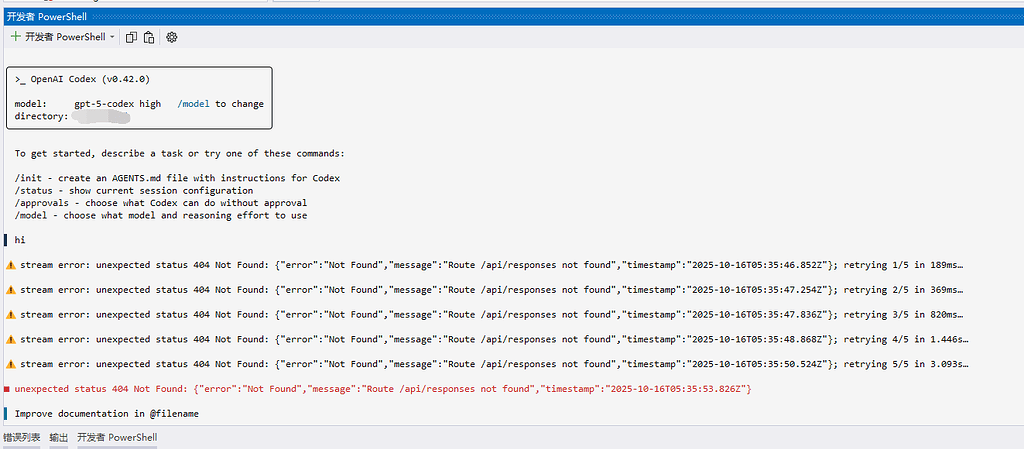1024x449 pixels.
Task: Click the /init command line text
Action: pos(177,178)
